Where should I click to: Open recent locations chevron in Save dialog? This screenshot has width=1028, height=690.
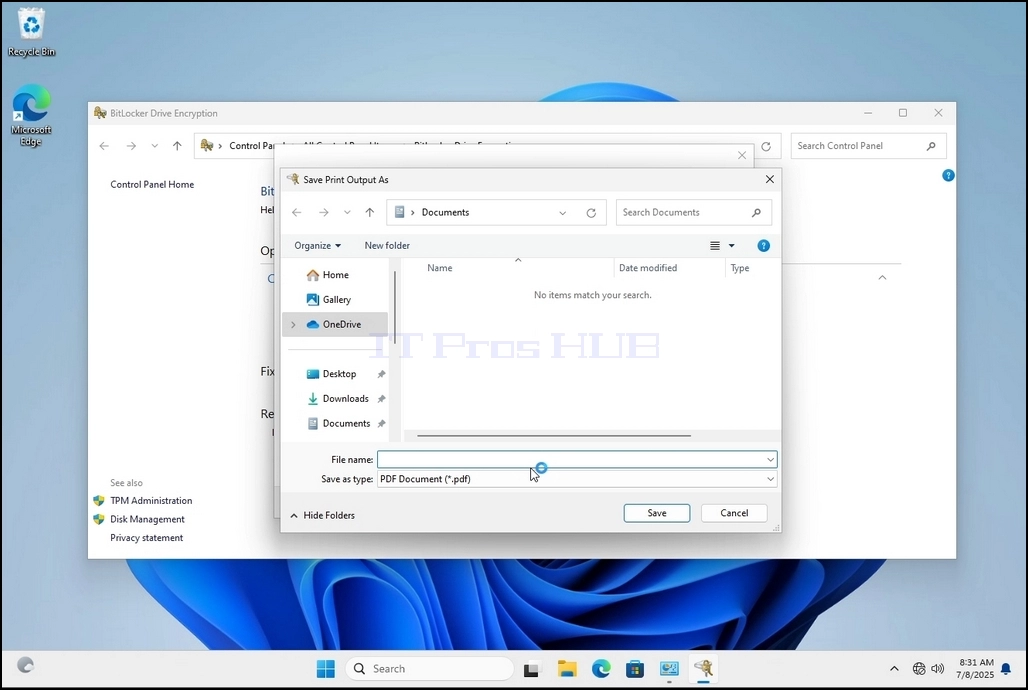[347, 213]
